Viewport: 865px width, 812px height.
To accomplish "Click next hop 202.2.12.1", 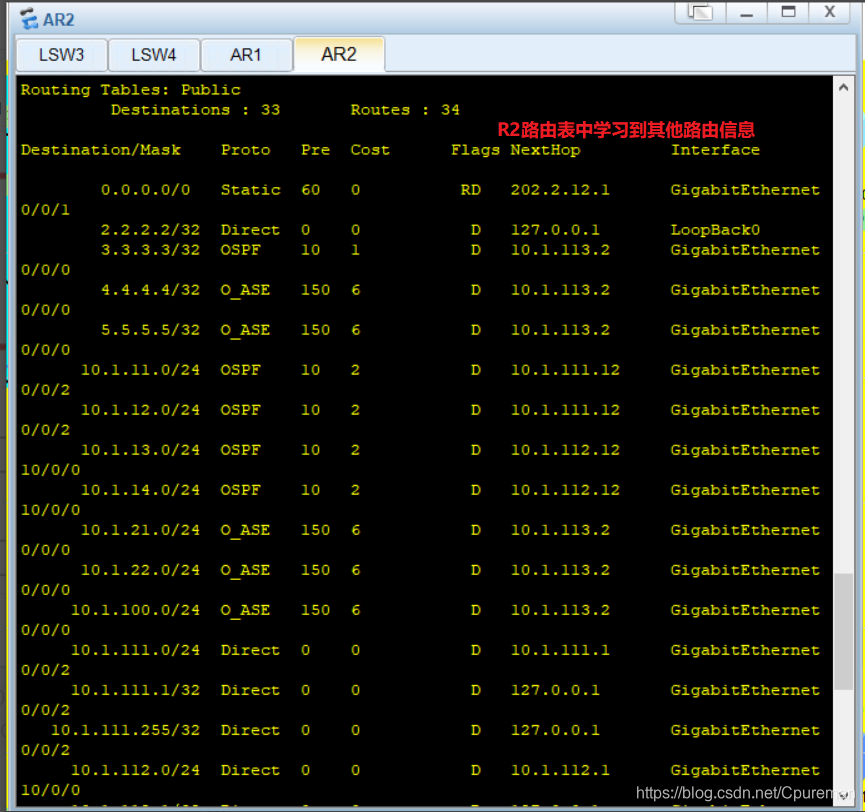I will 560,190.
